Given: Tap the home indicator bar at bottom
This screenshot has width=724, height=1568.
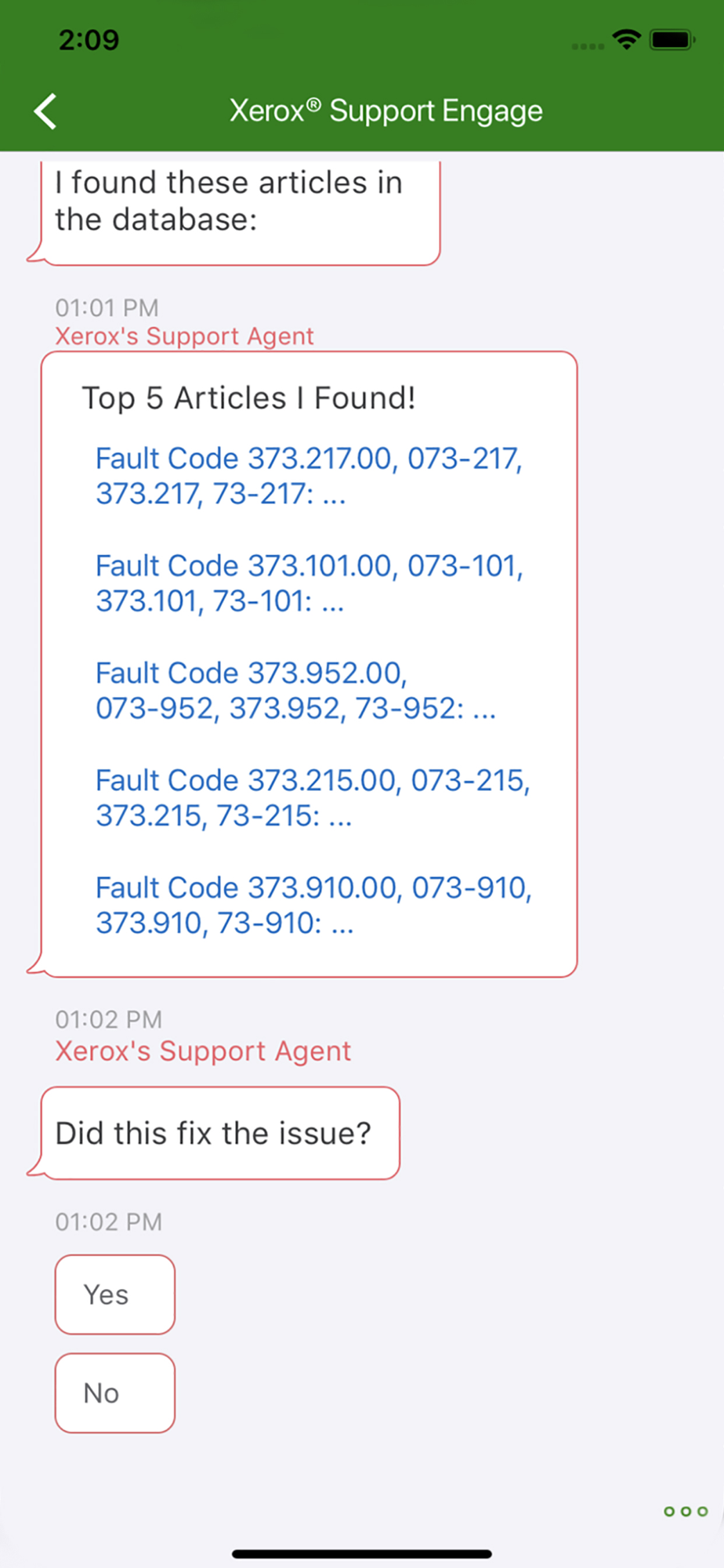Looking at the screenshot, I should click(362, 1553).
